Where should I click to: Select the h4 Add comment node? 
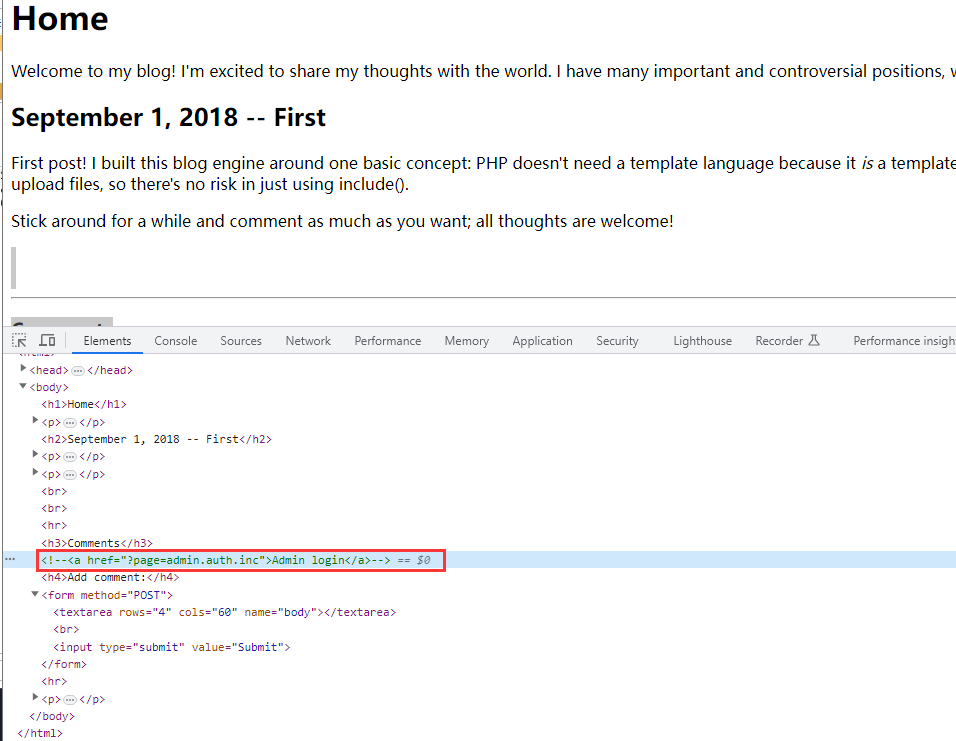(x=110, y=577)
